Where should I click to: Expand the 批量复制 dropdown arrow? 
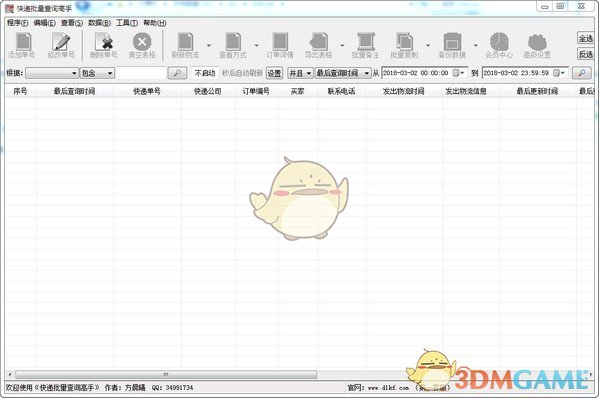428,45
